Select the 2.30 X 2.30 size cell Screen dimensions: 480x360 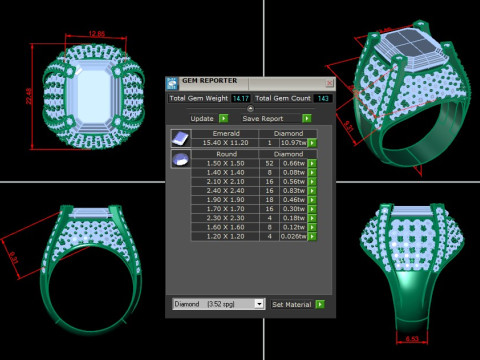[x=225, y=218]
